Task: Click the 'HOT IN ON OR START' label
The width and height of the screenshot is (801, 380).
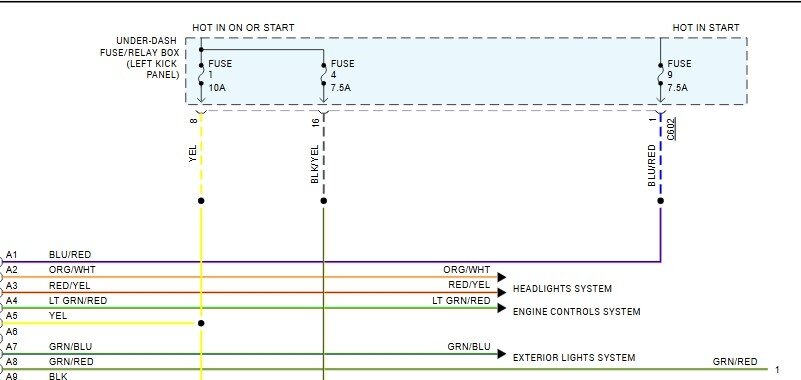Action: click(243, 28)
